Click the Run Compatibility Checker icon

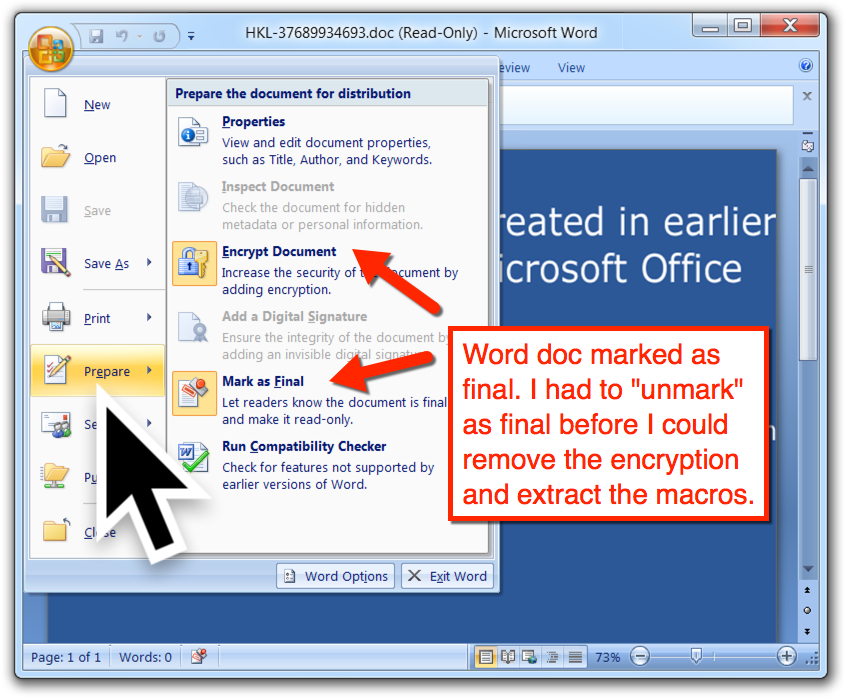click(x=193, y=458)
